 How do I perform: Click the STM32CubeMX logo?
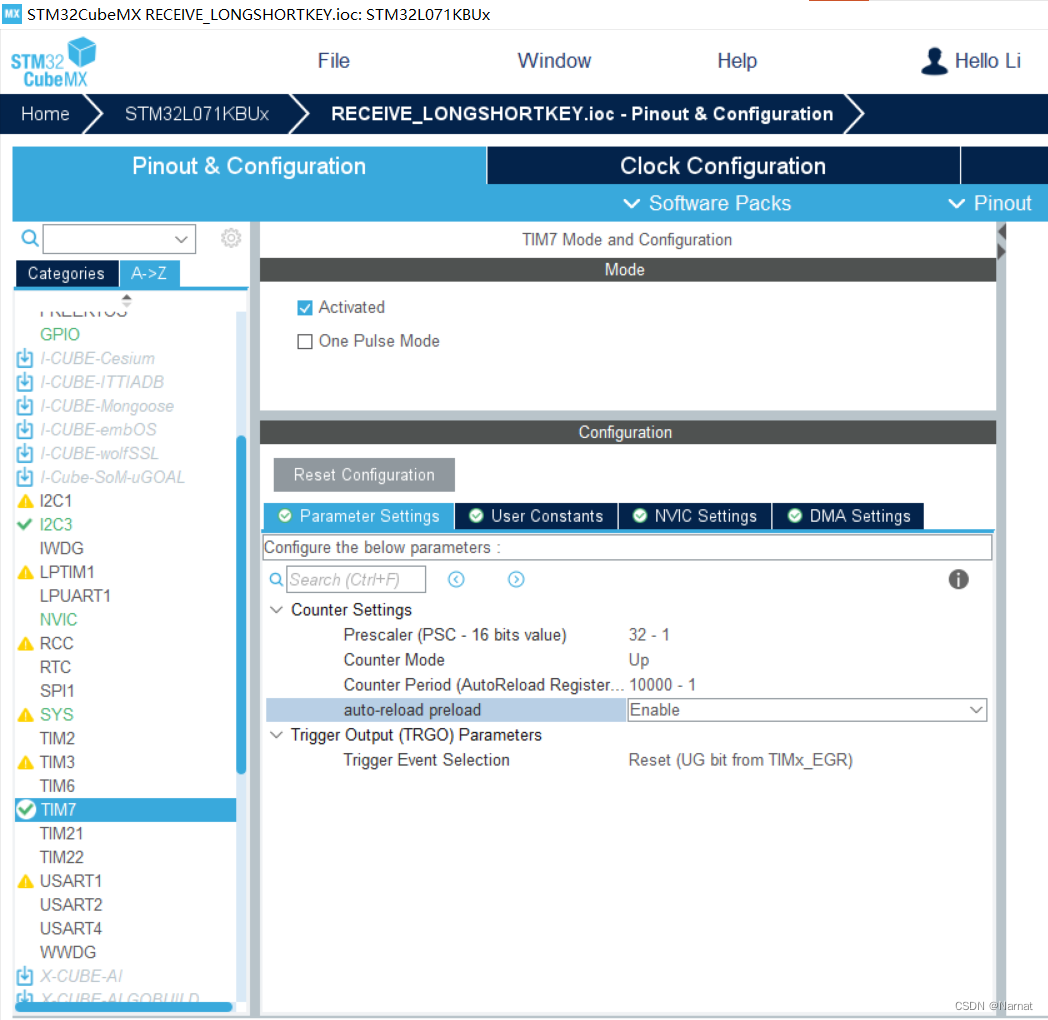point(53,63)
